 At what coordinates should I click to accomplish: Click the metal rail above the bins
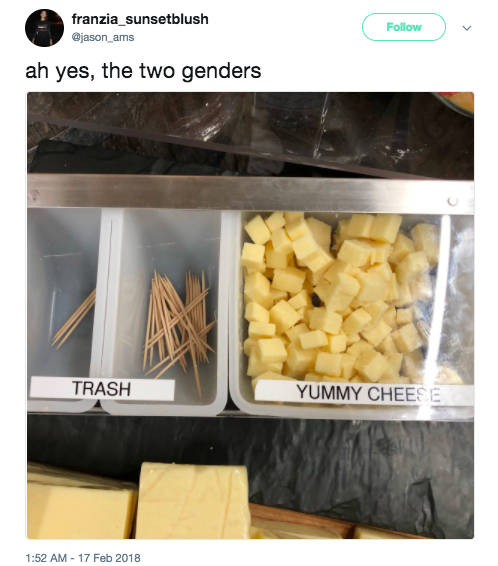coord(250,194)
